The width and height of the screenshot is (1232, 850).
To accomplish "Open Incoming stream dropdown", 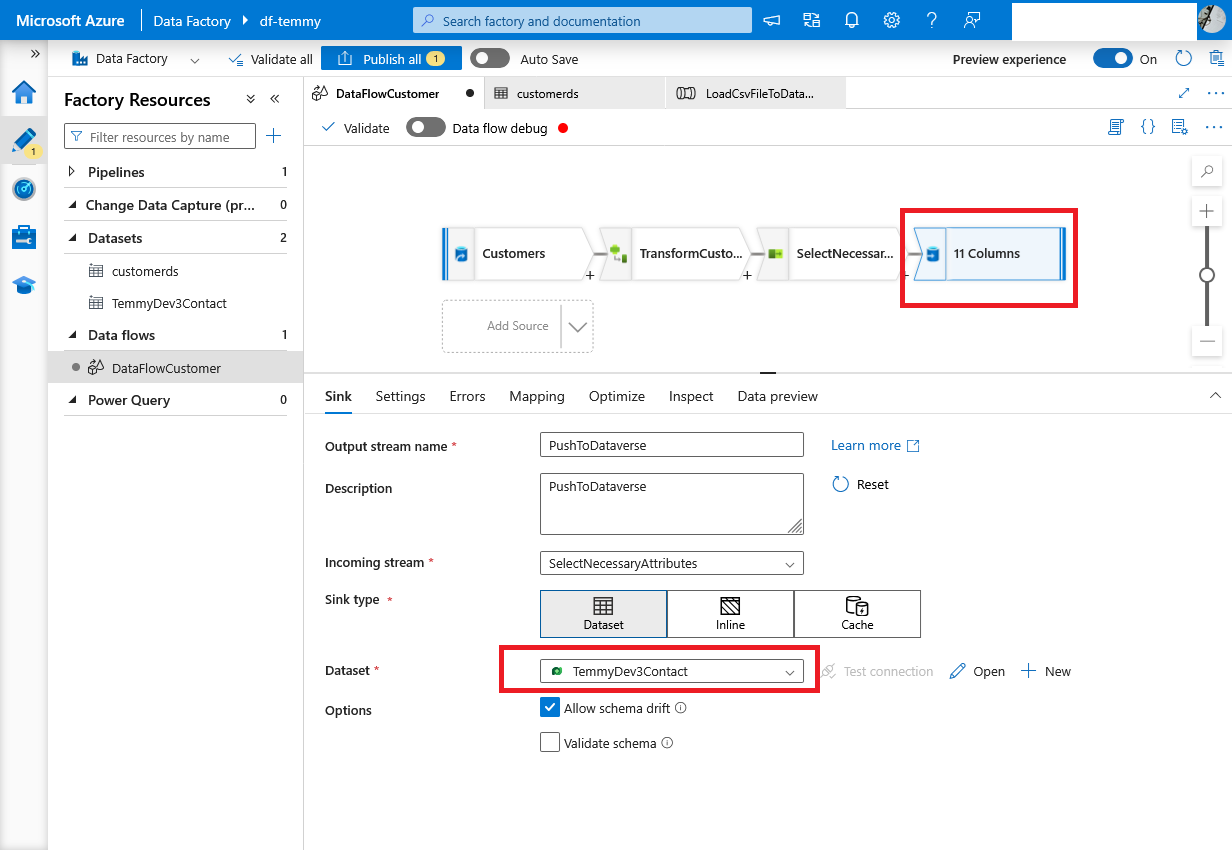I will (x=671, y=563).
